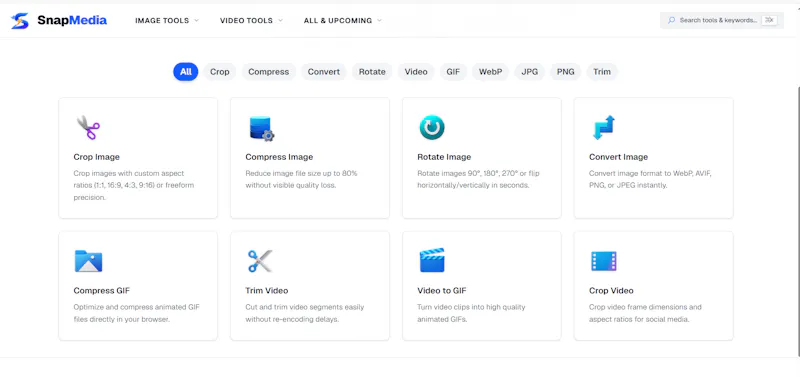
Task: Click 'Convert image format to WebP, AVIF' text
Action: click(650, 173)
